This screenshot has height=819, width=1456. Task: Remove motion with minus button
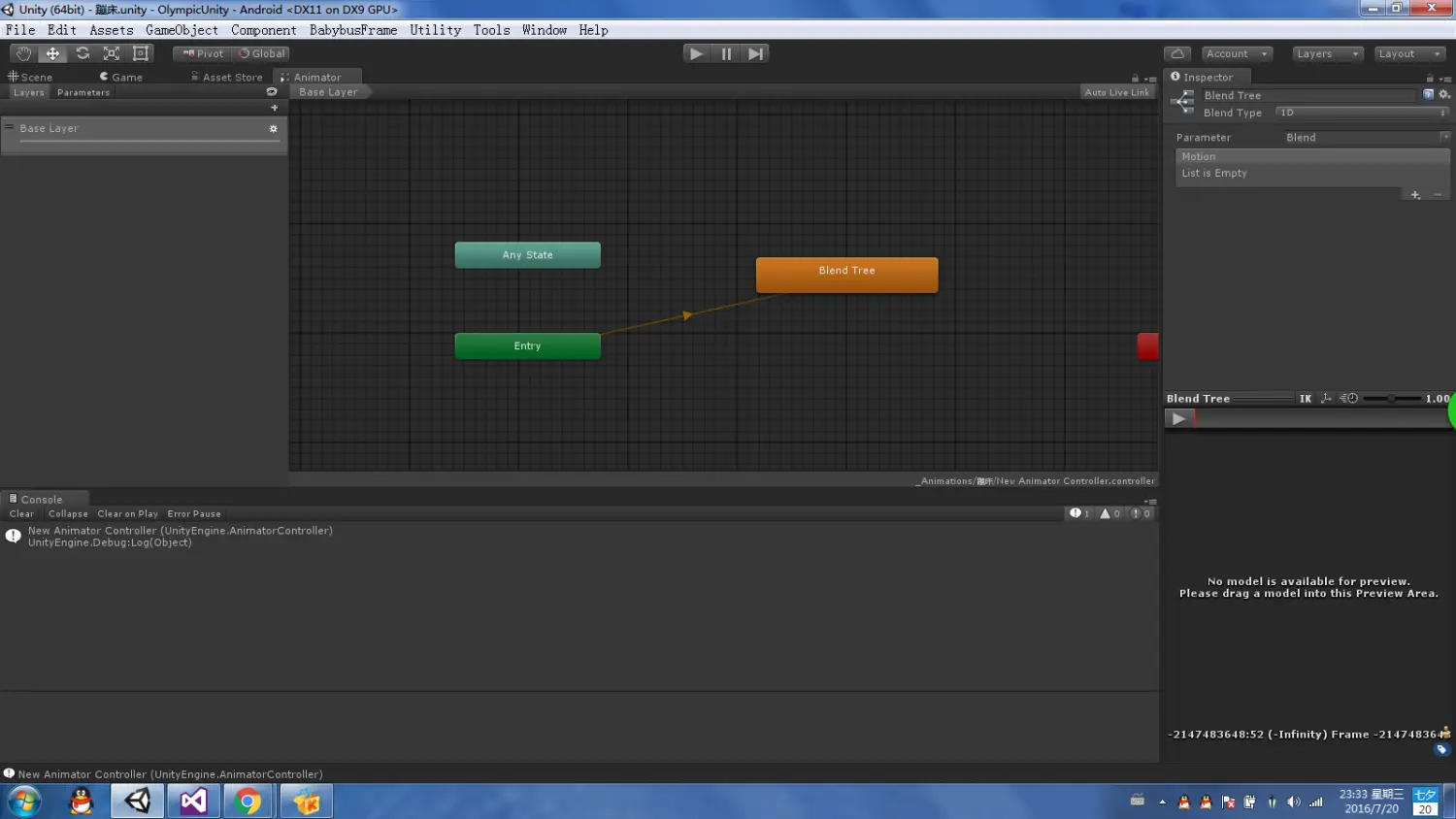(1438, 195)
